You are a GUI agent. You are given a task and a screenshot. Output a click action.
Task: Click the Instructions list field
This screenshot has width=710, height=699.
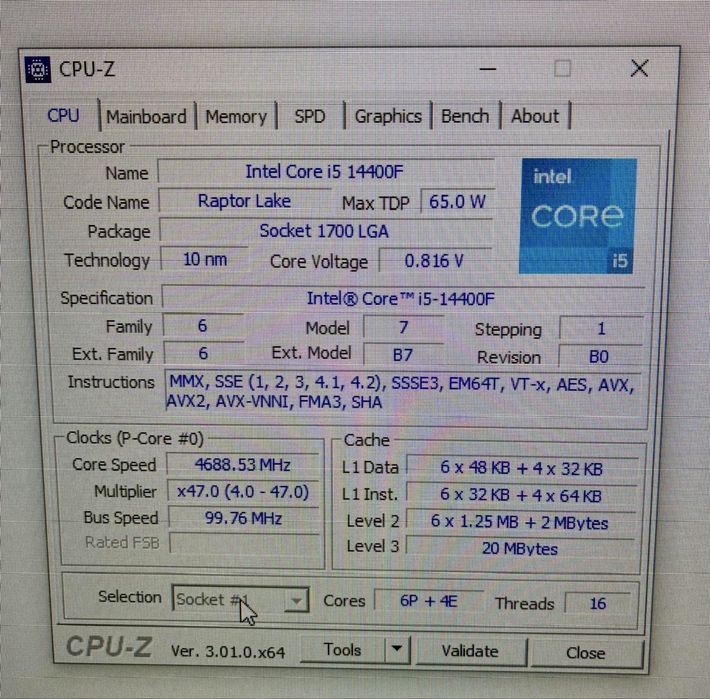402,393
